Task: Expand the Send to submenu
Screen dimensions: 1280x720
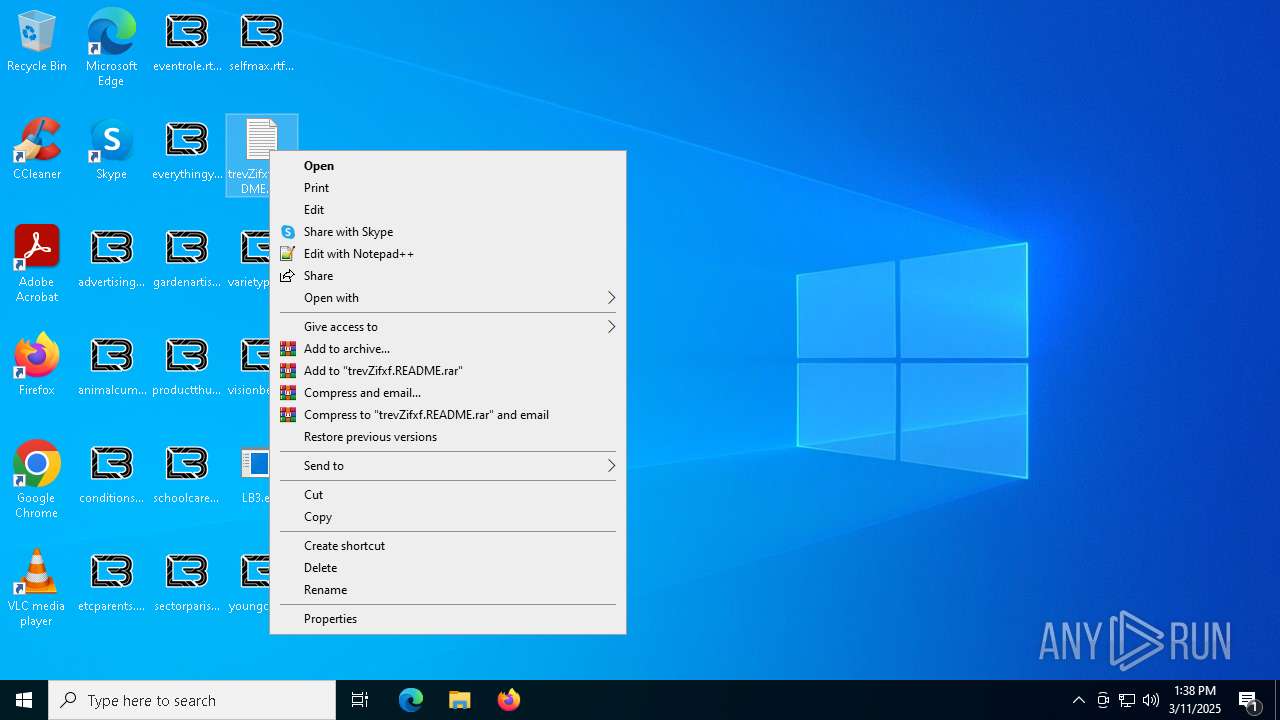Action: point(448,466)
